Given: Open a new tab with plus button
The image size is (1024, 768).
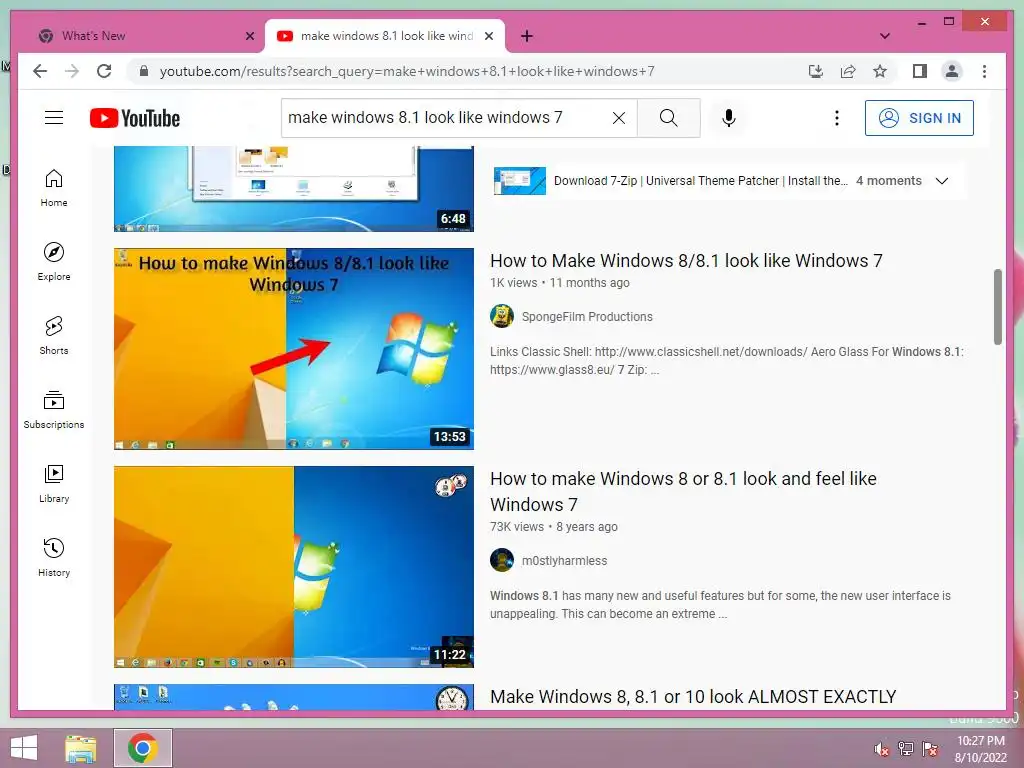Looking at the screenshot, I should (527, 36).
